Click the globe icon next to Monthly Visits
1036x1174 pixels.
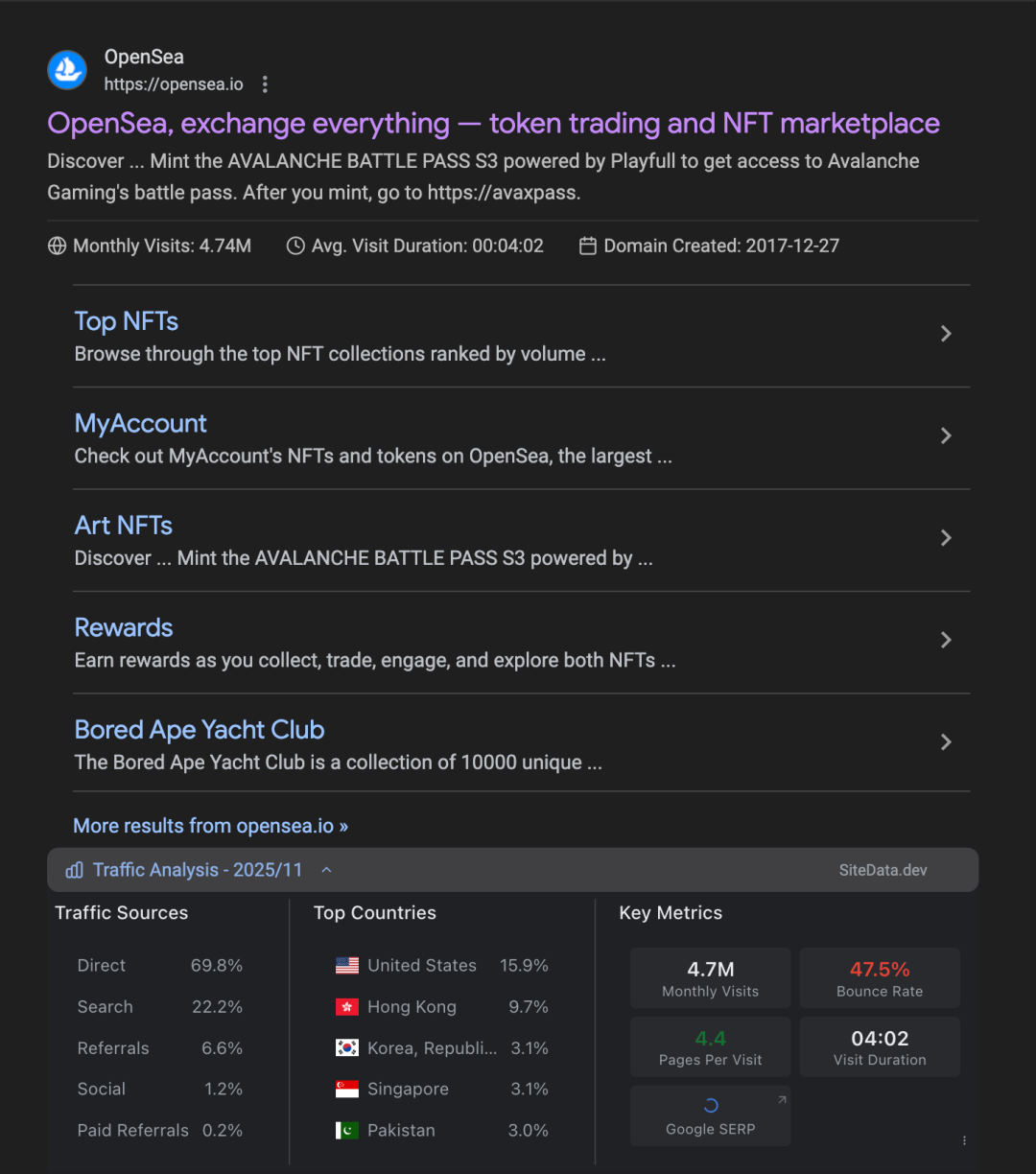tap(58, 246)
